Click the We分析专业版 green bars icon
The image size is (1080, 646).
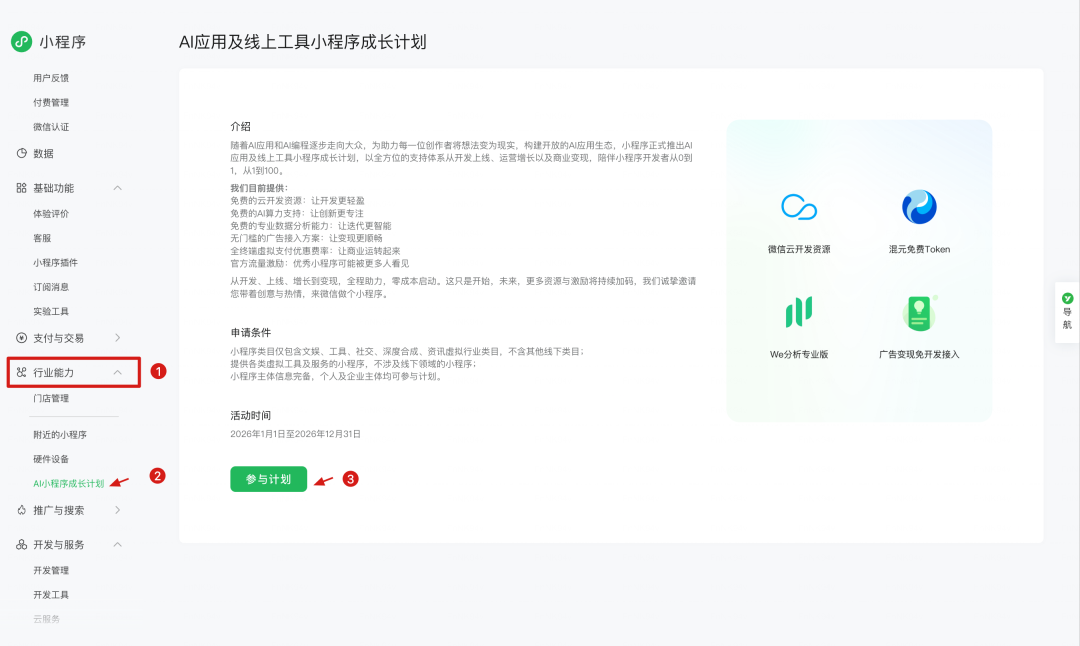pos(799,312)
